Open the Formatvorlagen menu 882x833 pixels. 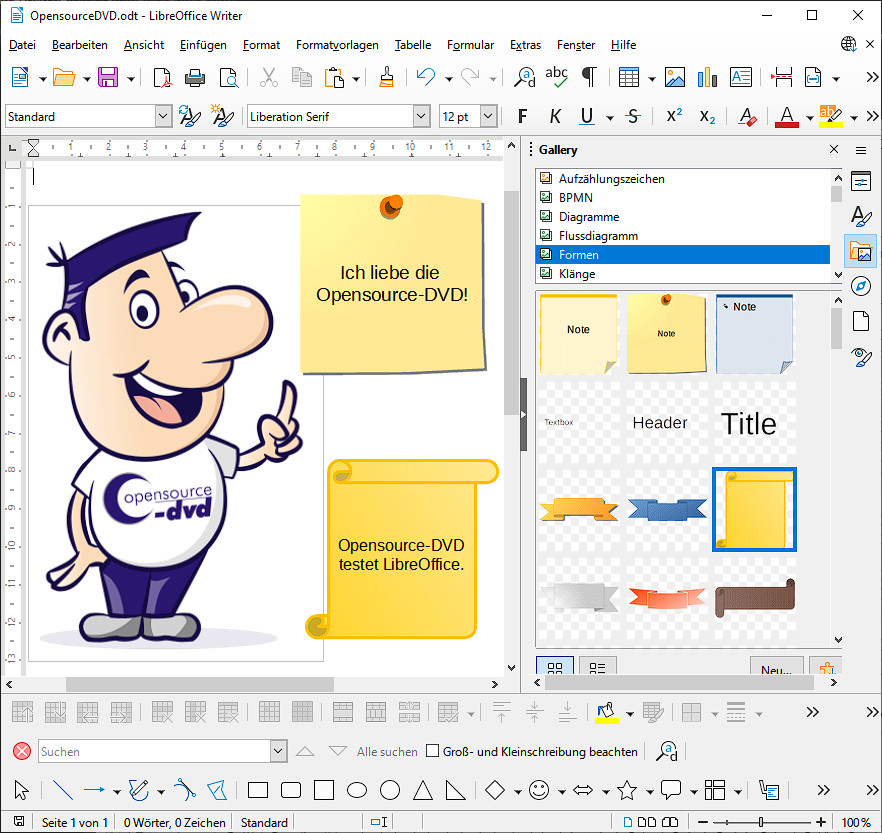pos(337,45)
